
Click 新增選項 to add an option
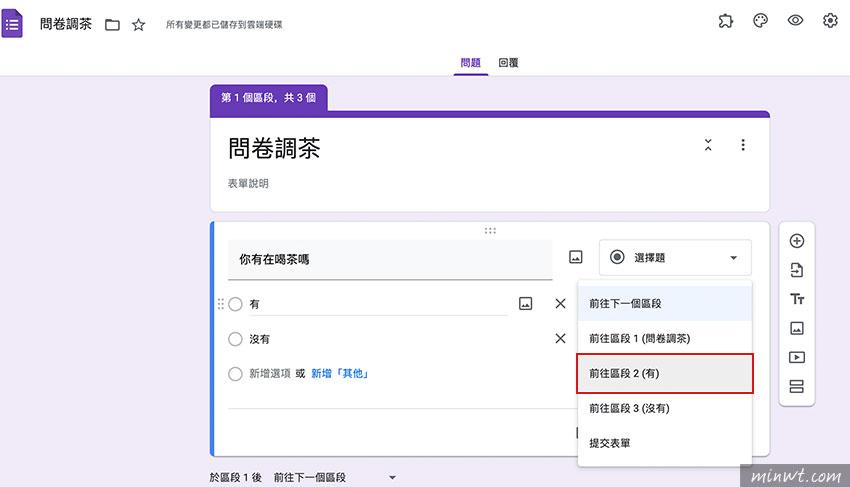point(270,374)
